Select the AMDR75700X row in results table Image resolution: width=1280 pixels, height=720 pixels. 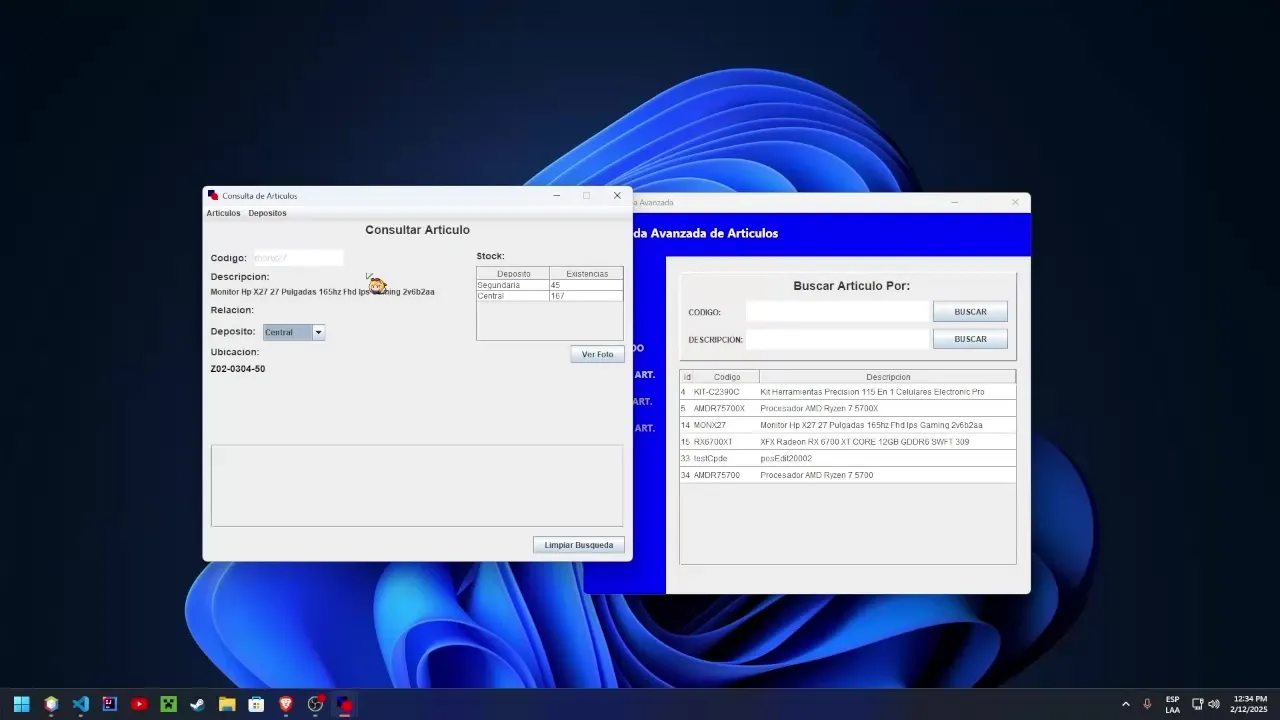[848, 408]
